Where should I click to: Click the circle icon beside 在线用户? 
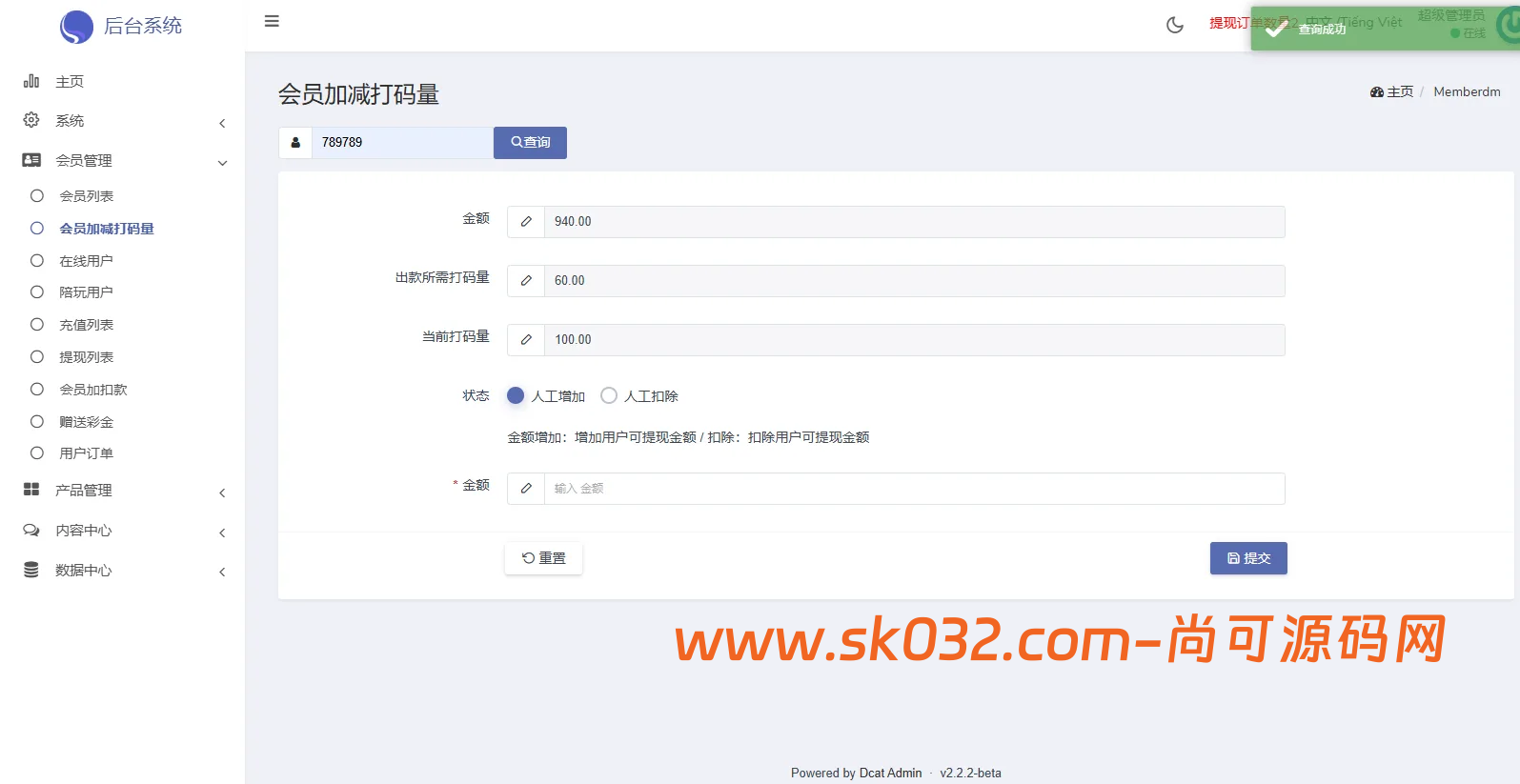37,260
